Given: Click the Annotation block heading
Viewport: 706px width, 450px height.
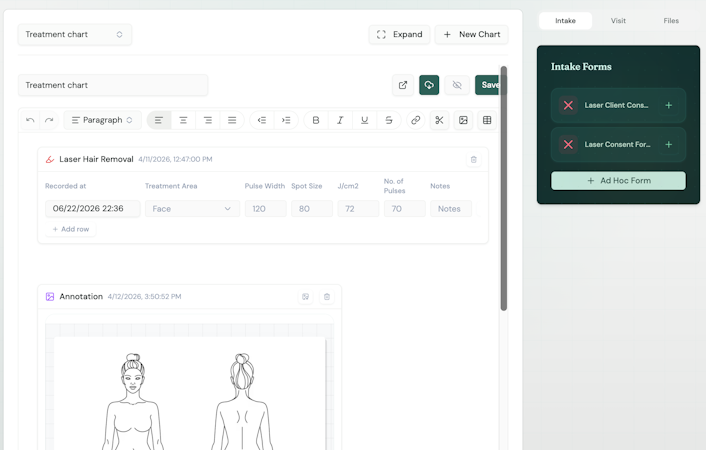Looking at the screenshot, I should (x=81, y=297).
